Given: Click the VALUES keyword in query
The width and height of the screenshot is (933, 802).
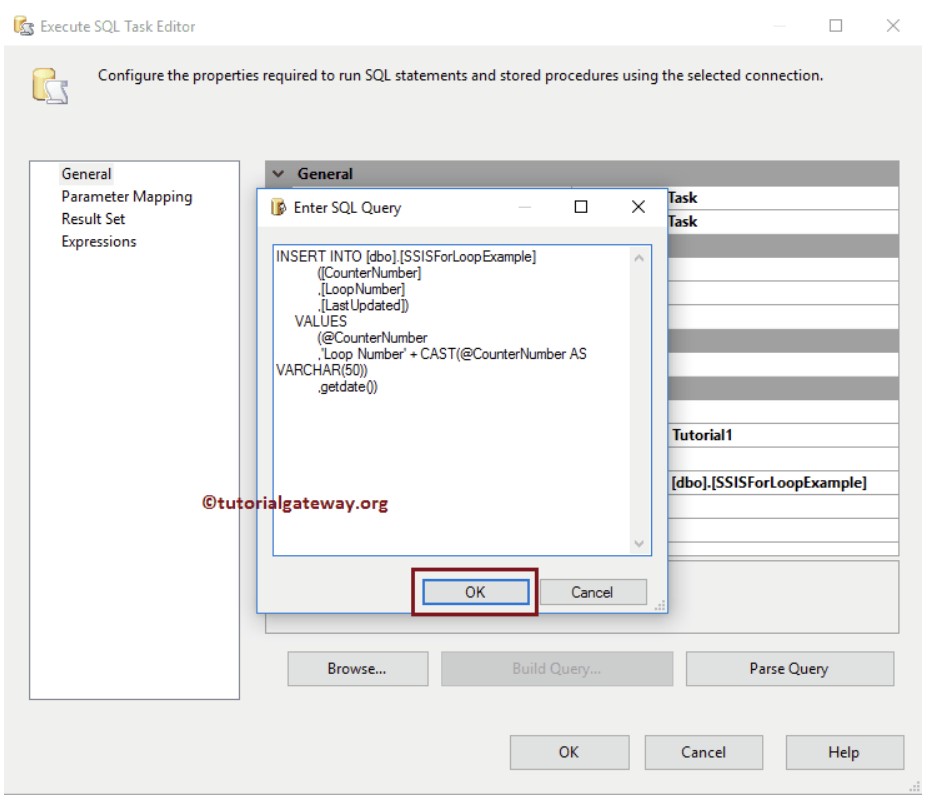Looking at the screenshot, I should click(321, 321).
